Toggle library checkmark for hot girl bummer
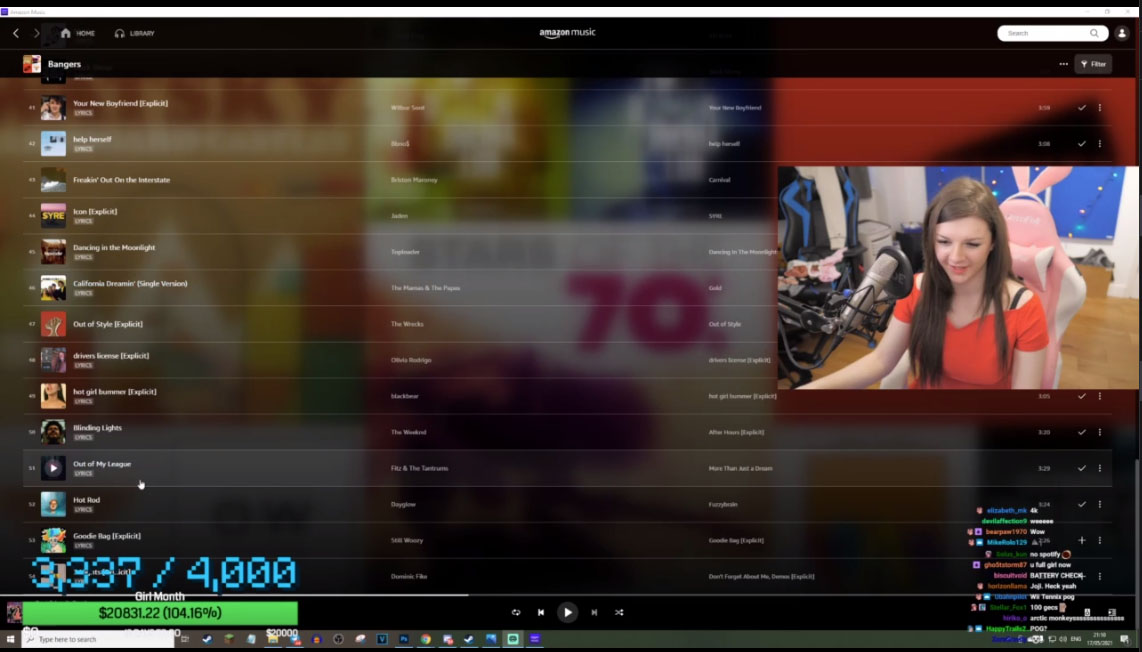 tap(1082, 396)
